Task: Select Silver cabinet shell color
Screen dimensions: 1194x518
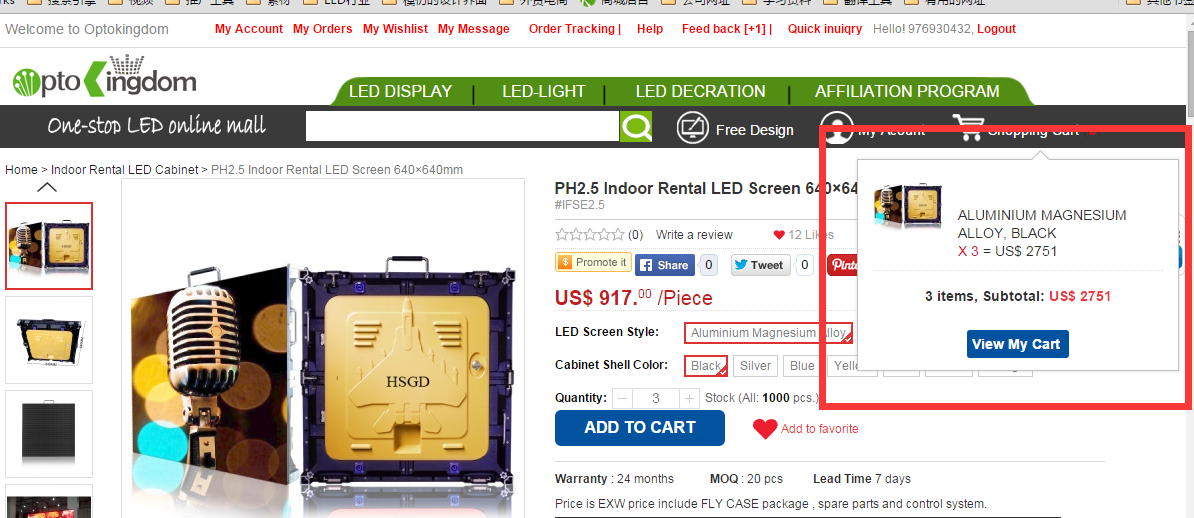Action: pyautogui.click(x=755, y=366)
